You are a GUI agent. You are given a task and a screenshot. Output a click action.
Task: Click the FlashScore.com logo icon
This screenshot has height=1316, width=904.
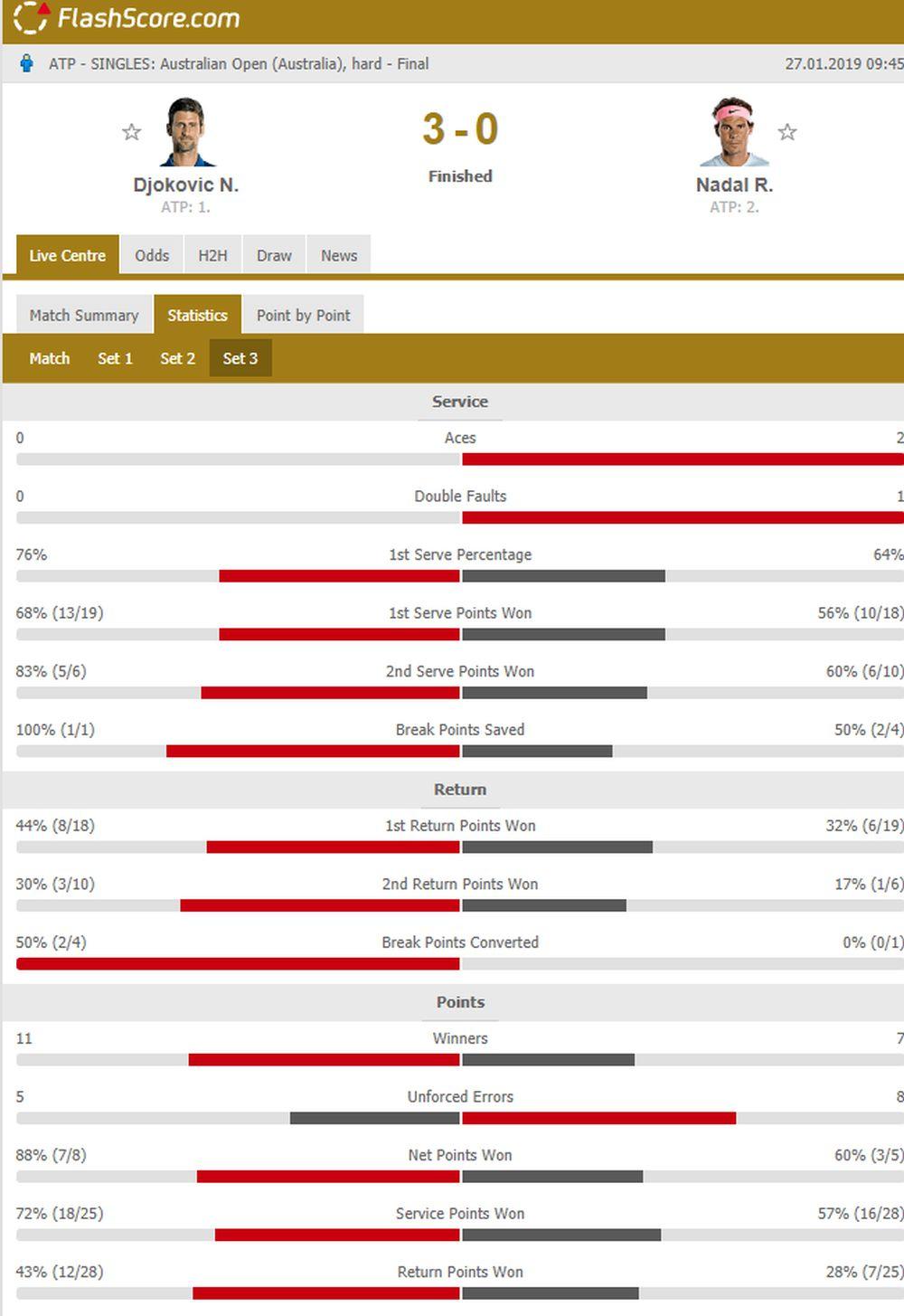click(x=31, y=18)
